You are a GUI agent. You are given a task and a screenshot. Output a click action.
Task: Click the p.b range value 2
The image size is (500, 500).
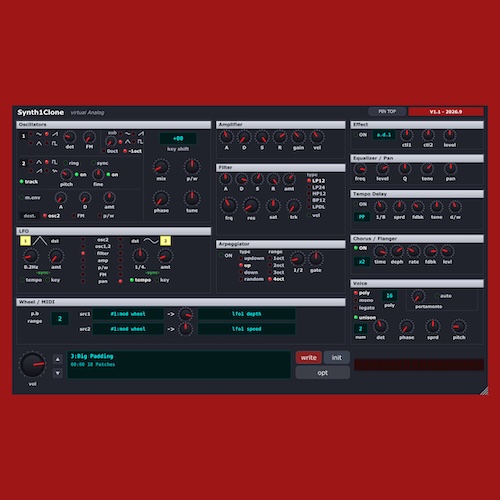(60, 319)
